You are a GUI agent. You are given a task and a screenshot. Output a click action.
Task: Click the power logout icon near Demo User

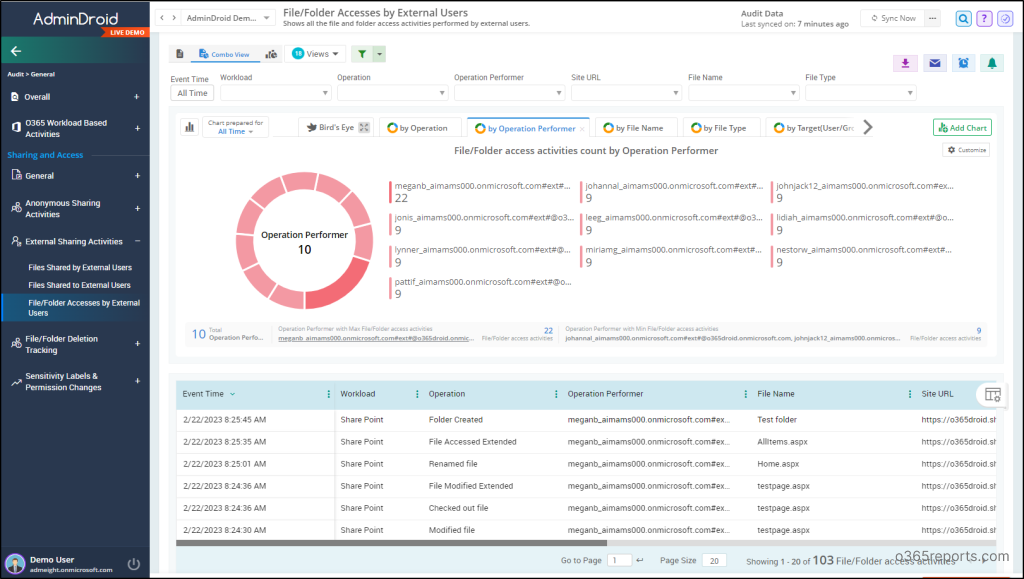(x=134, y=564)
